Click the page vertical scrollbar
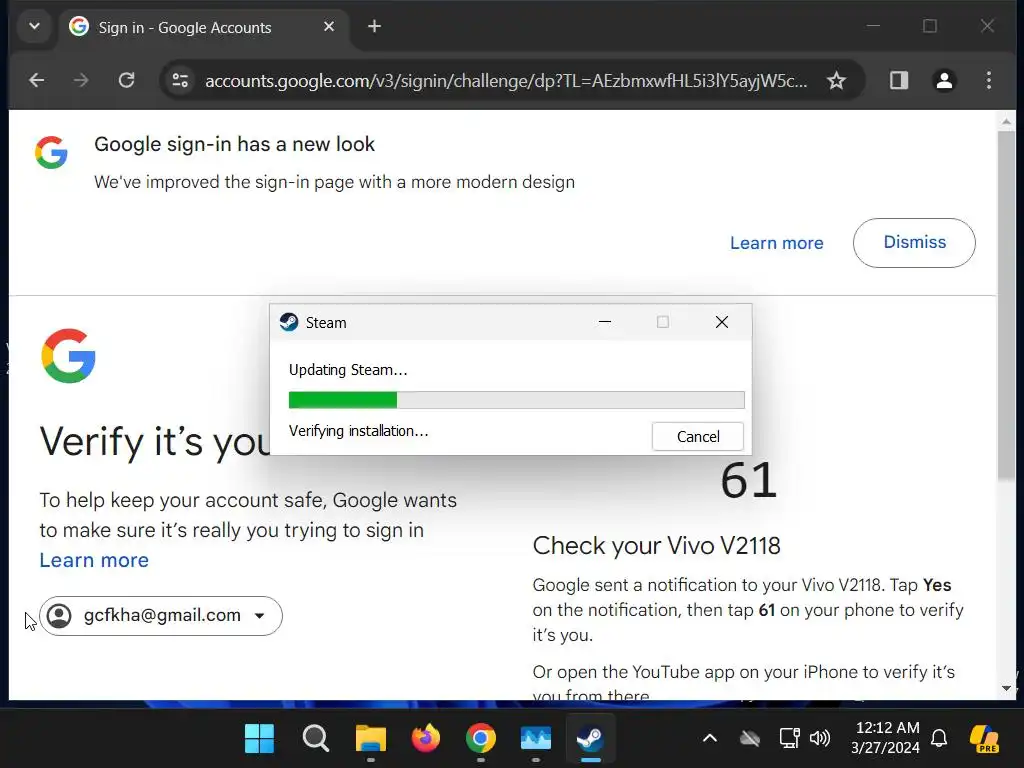Image resolution: width=1024 pixels, height=768 pixels. 1006,305
